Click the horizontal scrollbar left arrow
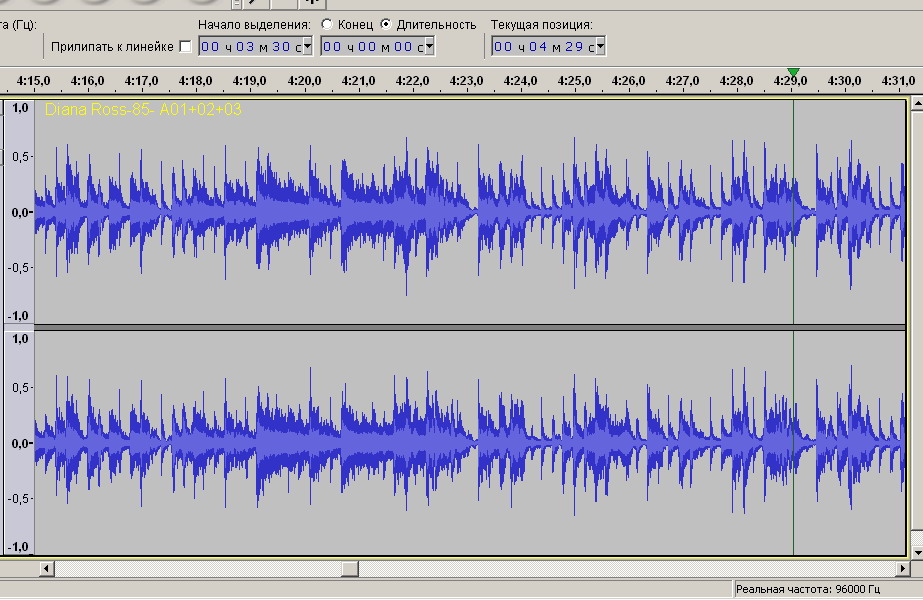923x600 pixels. point(46,569)
